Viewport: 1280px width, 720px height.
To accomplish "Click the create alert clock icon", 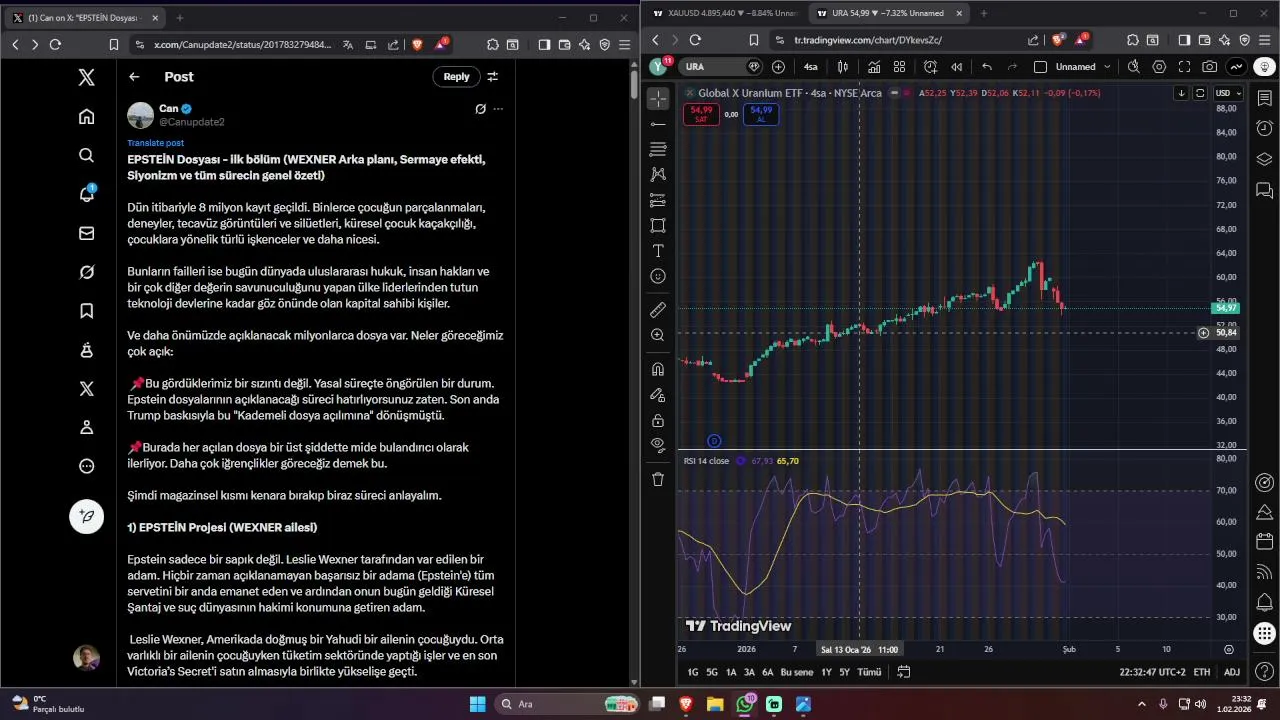I will coord(931,67).
